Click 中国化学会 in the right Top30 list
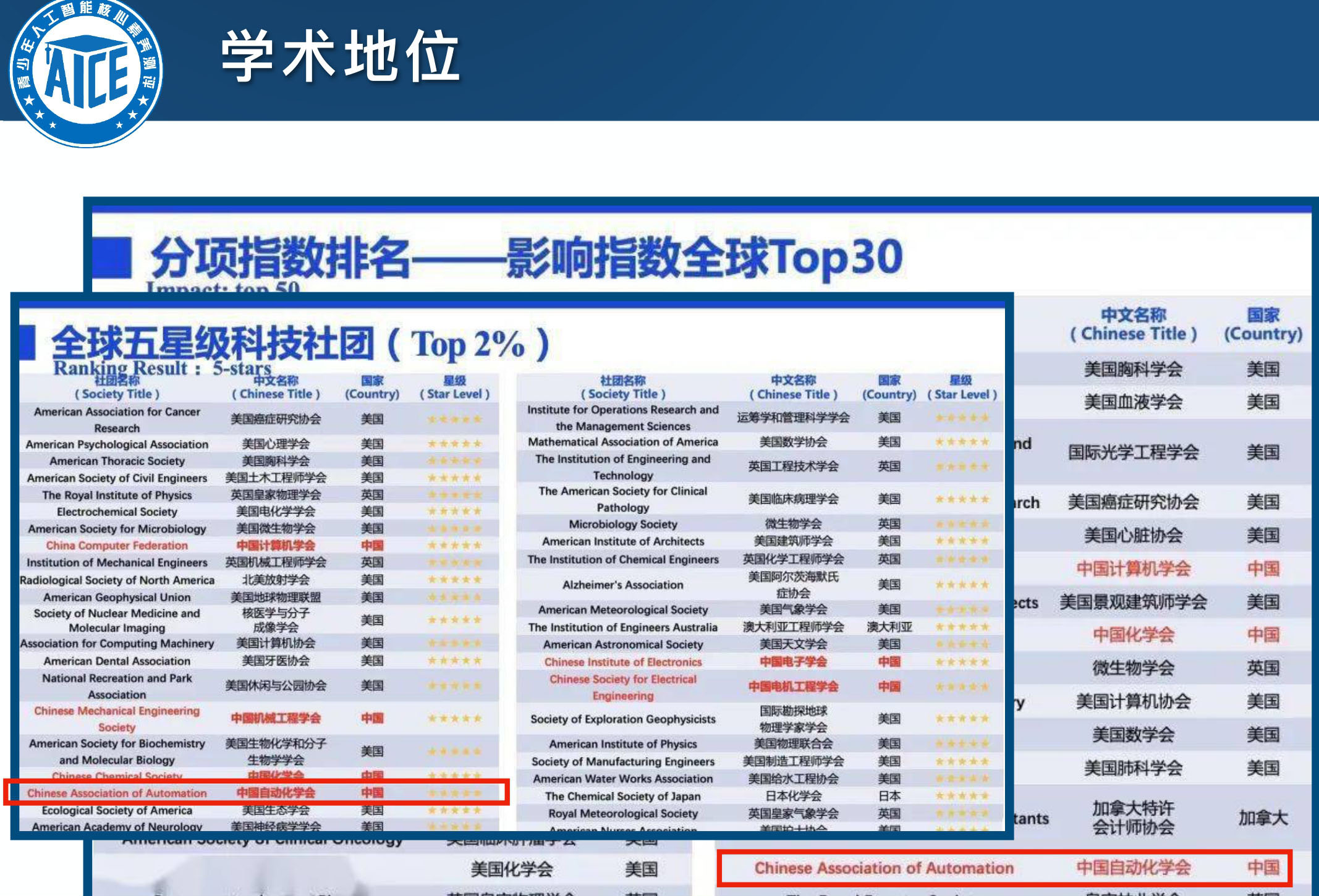 pyautogui.click(x=1133, y=635)
